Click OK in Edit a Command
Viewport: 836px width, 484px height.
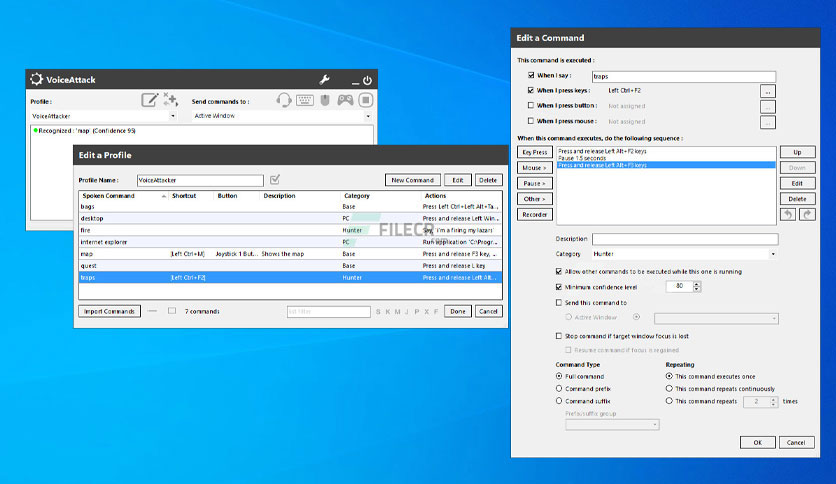coord(757,442)
